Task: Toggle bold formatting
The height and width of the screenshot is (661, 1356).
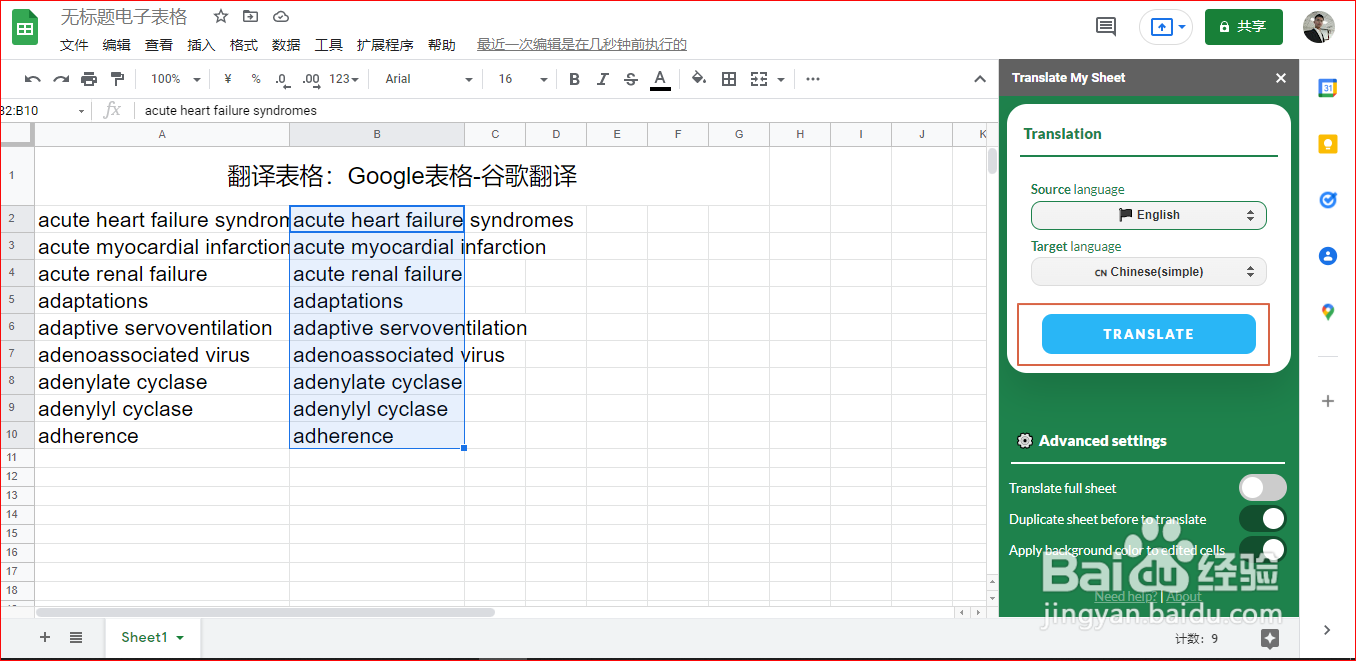Action: click(574, 79)
